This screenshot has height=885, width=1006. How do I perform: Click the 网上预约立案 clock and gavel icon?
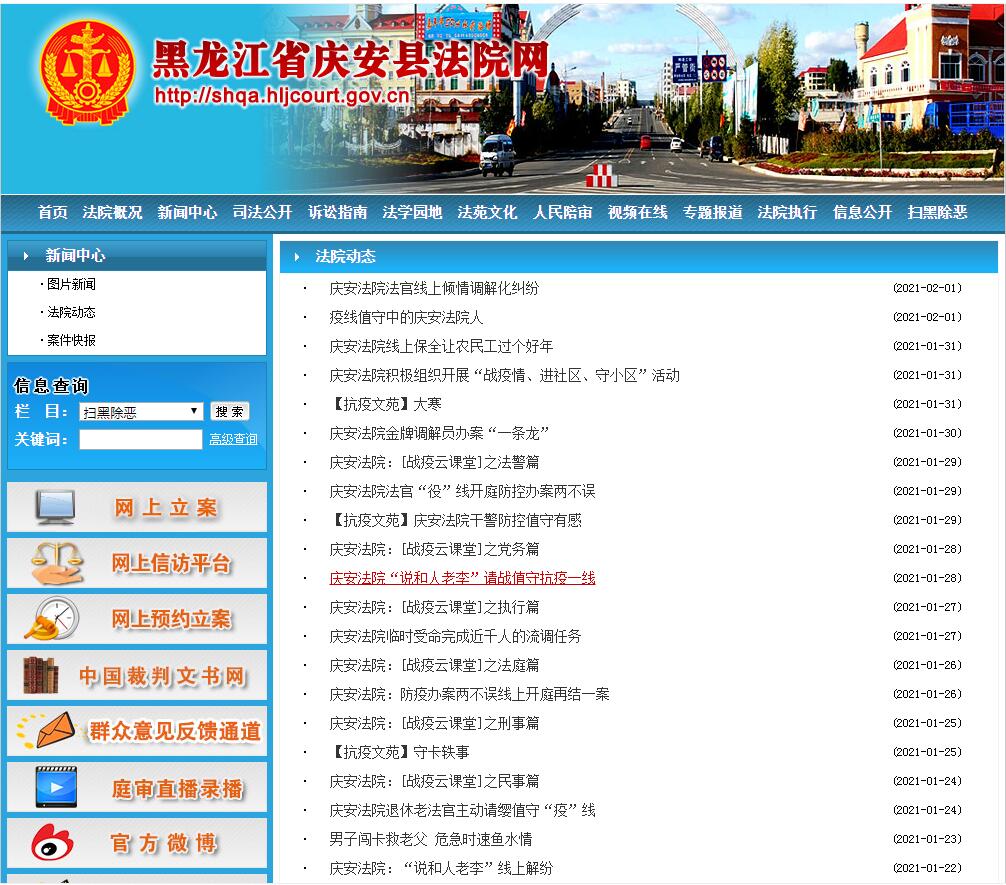pos(52,619)
